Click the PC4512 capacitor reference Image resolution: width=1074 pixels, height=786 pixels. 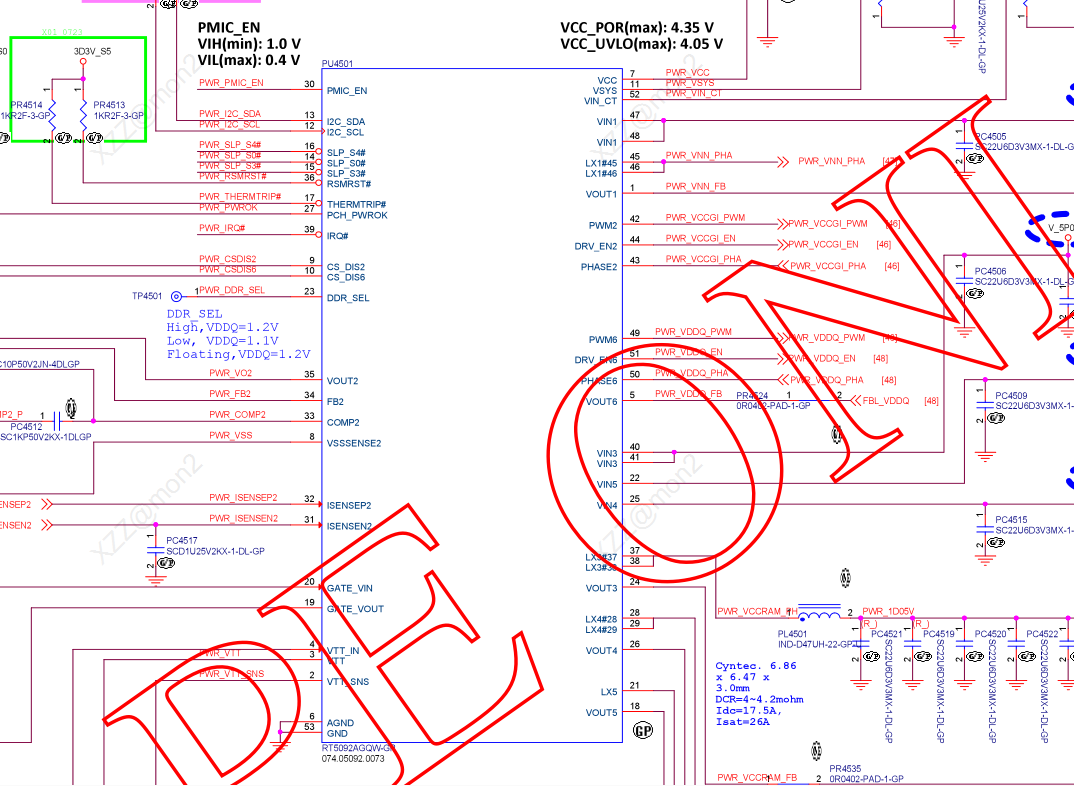click(26, 427)
